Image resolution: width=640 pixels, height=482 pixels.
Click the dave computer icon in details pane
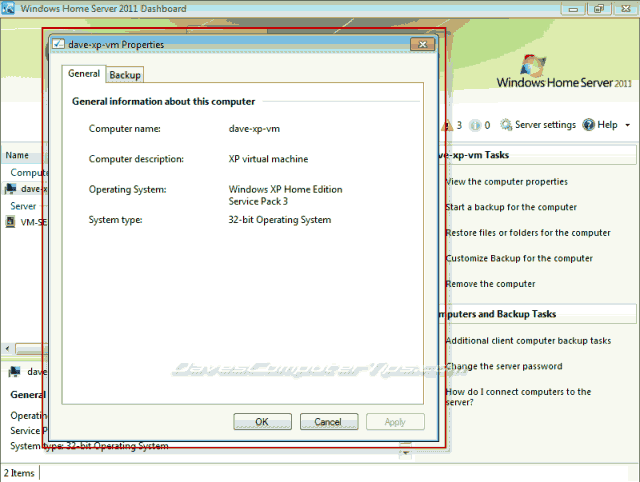pos(15,372)
